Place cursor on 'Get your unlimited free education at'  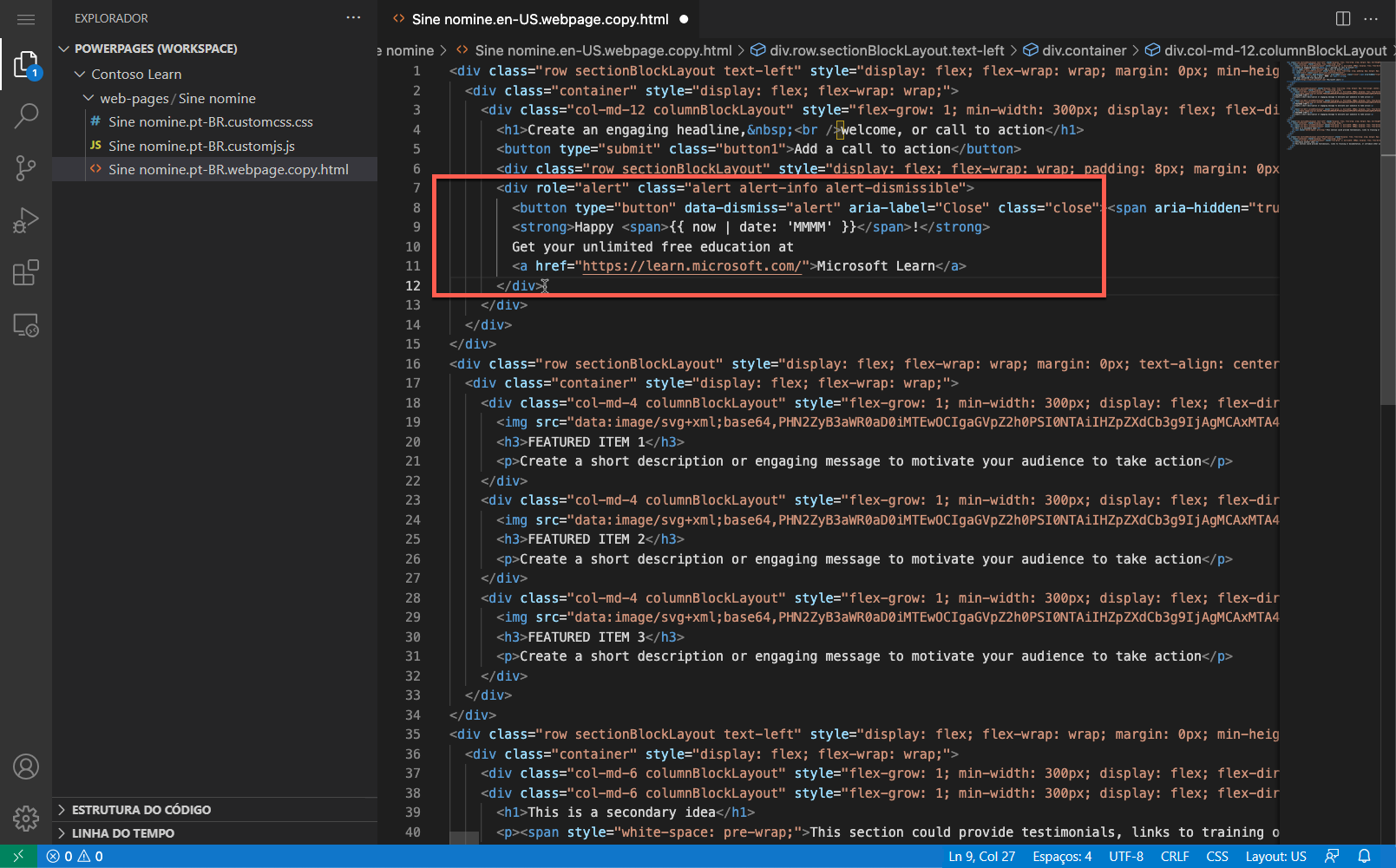(x=652, y=247)
